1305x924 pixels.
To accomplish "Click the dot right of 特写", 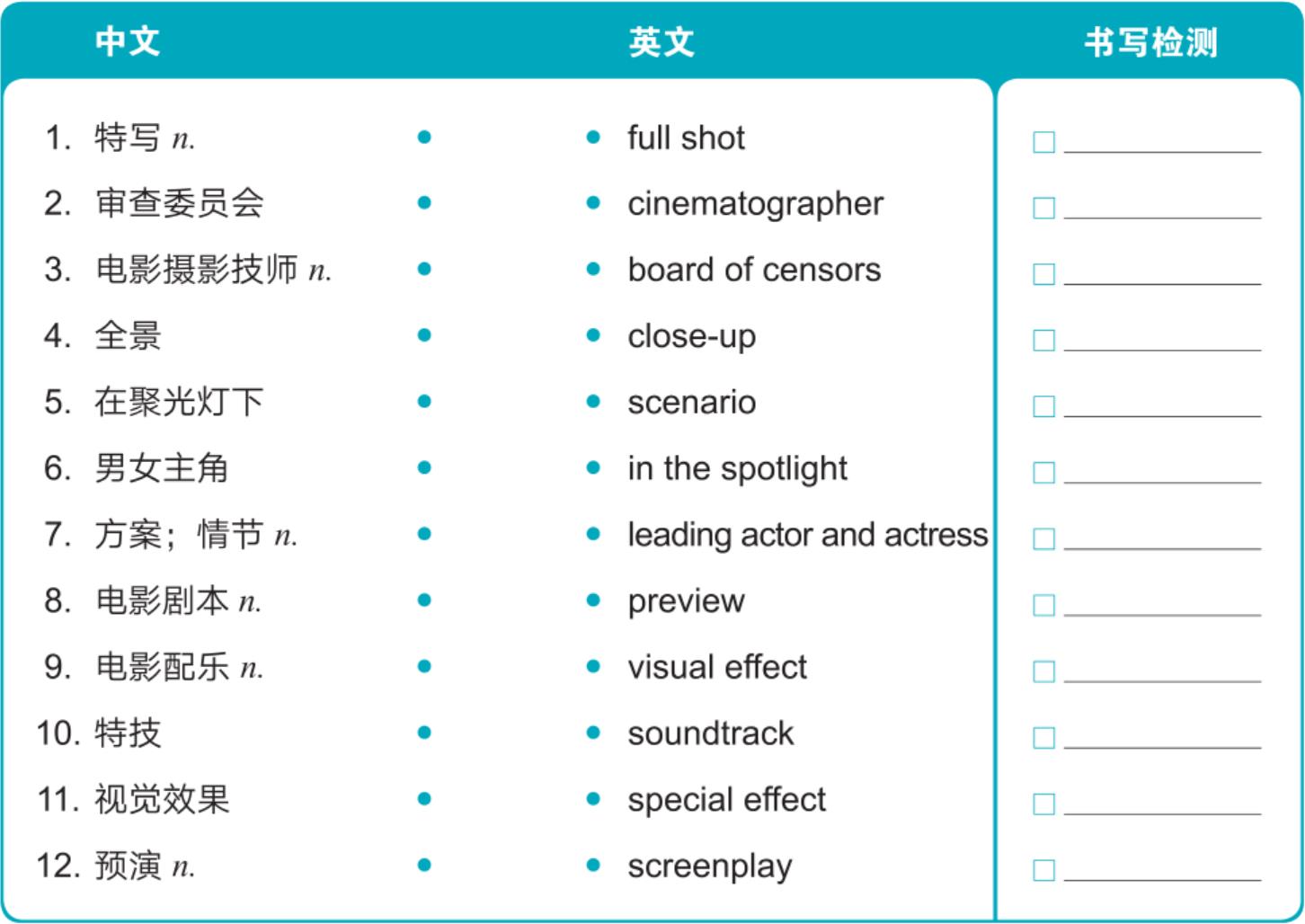I will pyautogui.click(x=424, y=138).
